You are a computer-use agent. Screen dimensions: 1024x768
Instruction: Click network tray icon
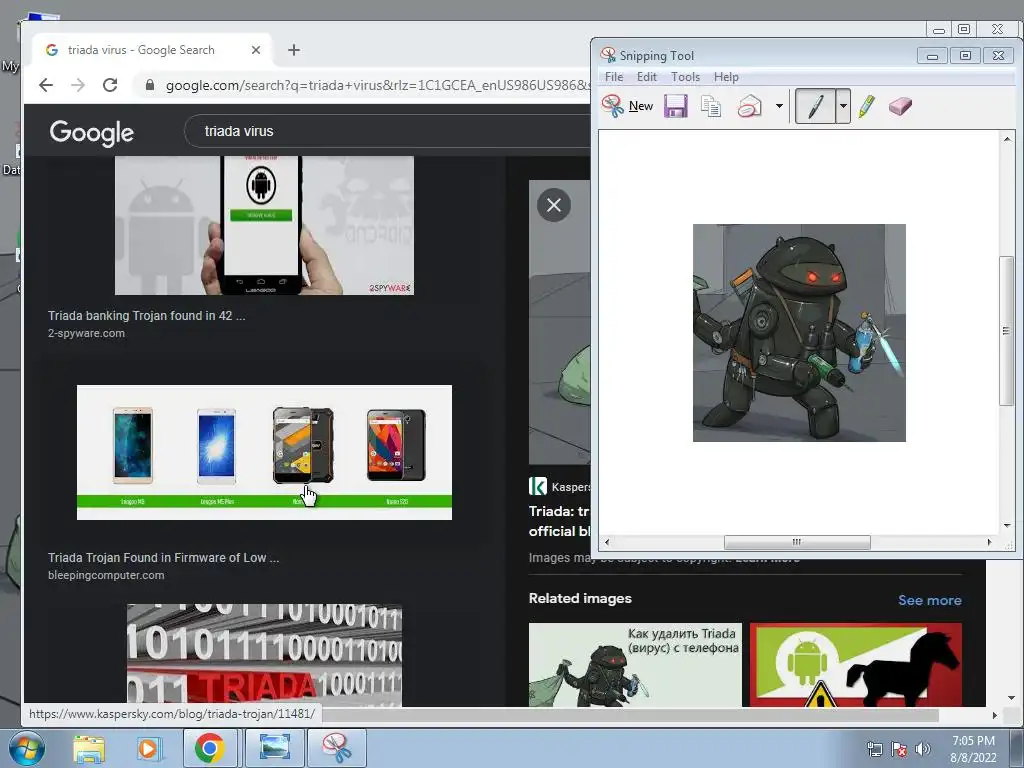(x=874, y=749)
